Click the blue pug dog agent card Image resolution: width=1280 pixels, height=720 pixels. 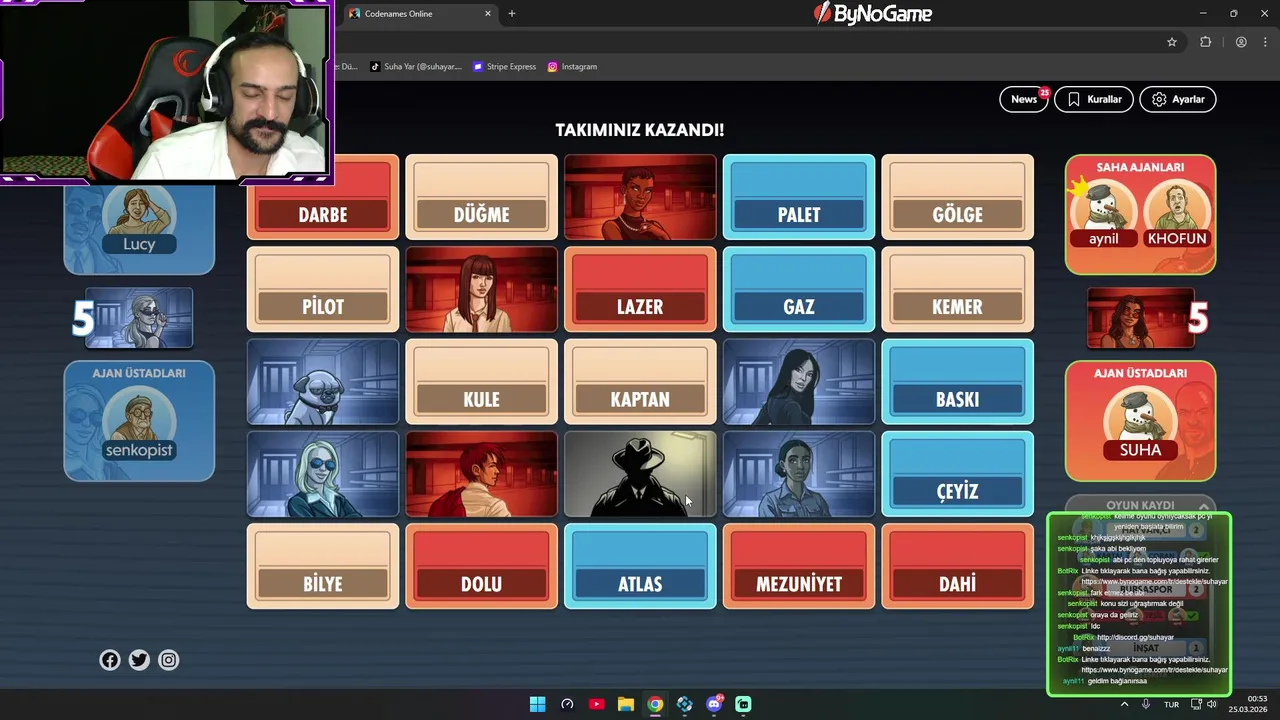(323, 382)
